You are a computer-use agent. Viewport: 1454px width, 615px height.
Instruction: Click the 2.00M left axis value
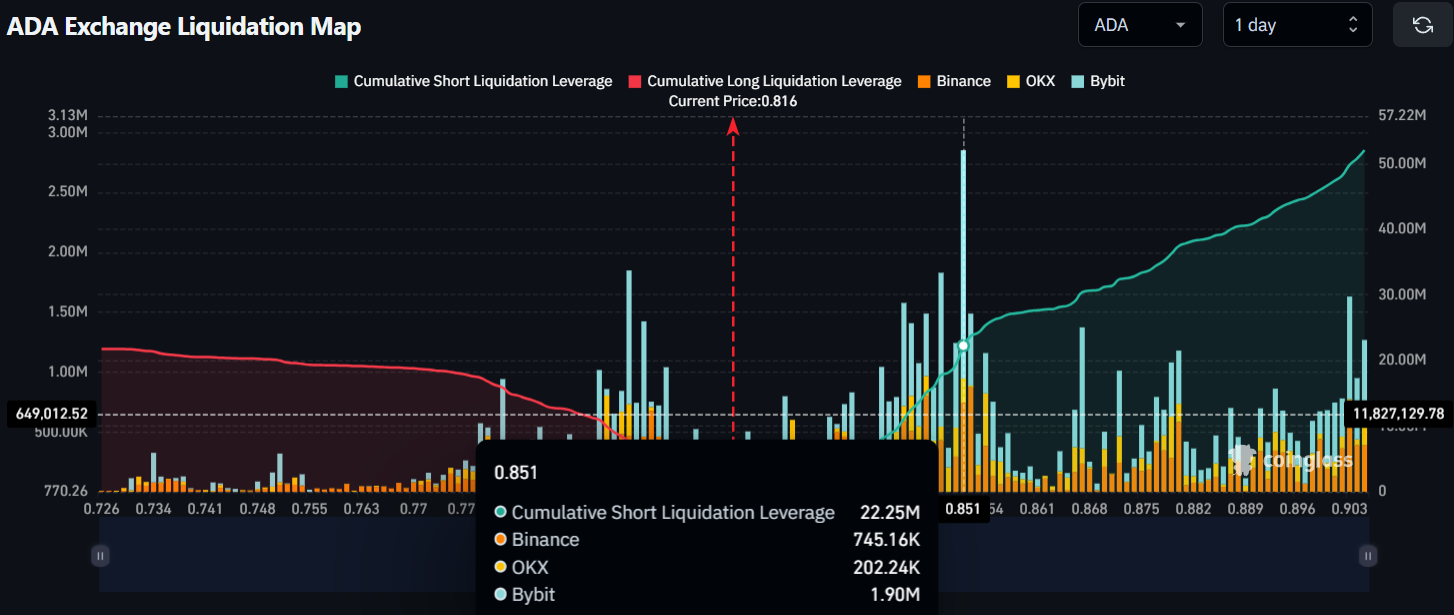(67, 251)
